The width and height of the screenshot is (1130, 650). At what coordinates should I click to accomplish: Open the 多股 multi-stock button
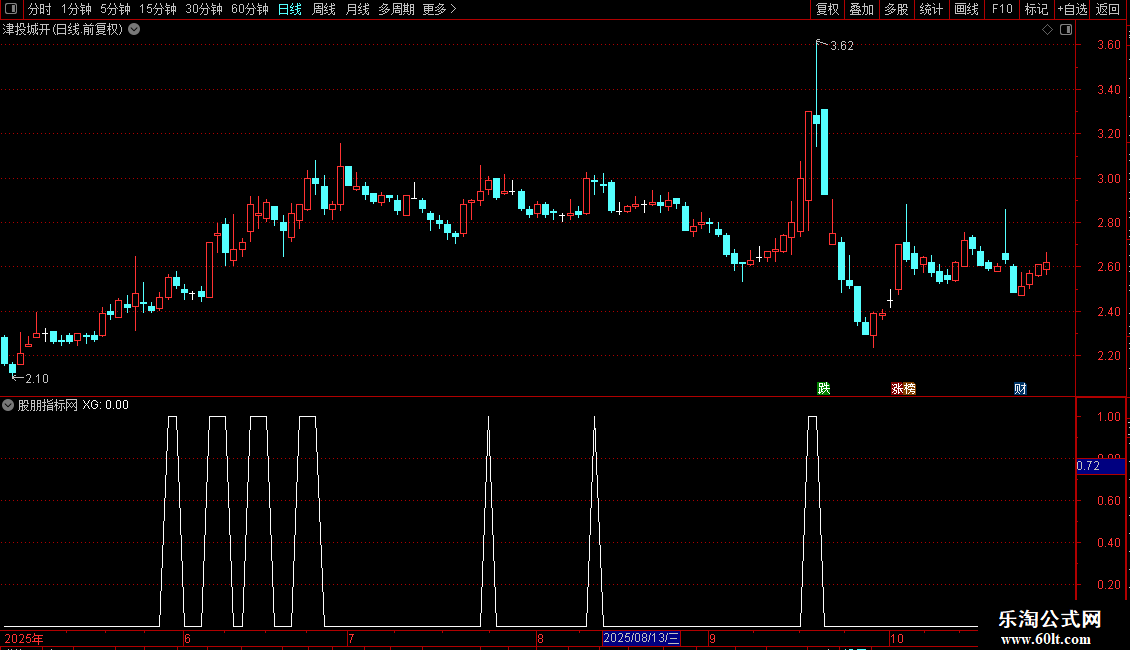896,9
